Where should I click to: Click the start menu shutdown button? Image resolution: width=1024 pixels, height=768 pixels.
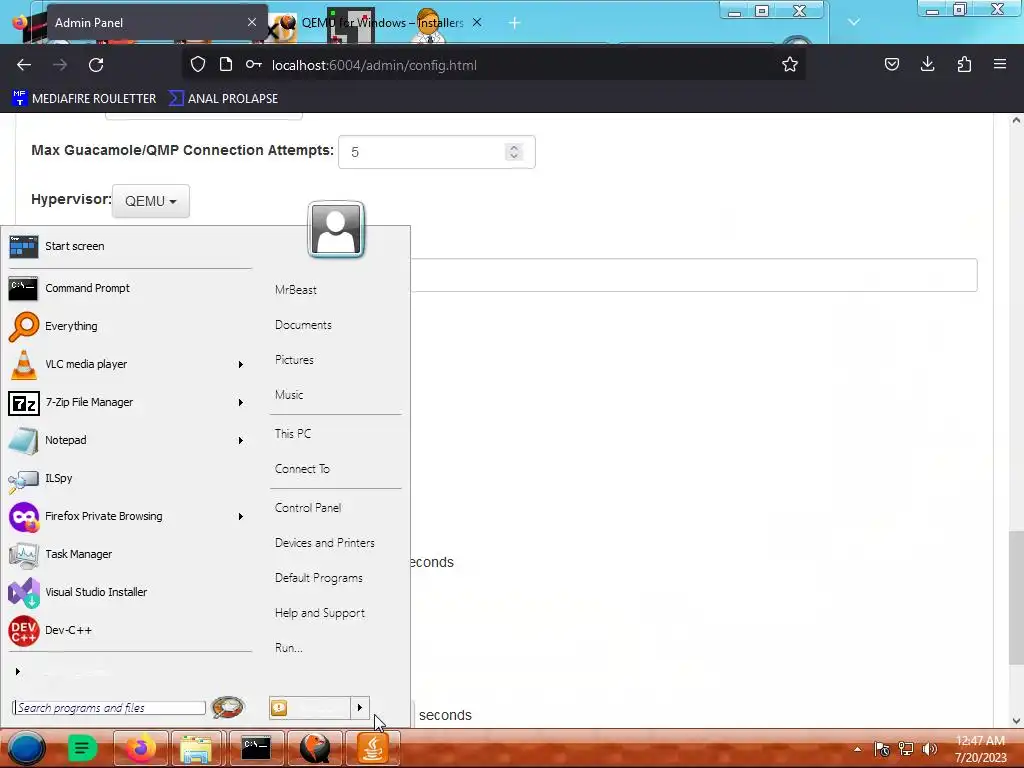click(x=310, y=707)
